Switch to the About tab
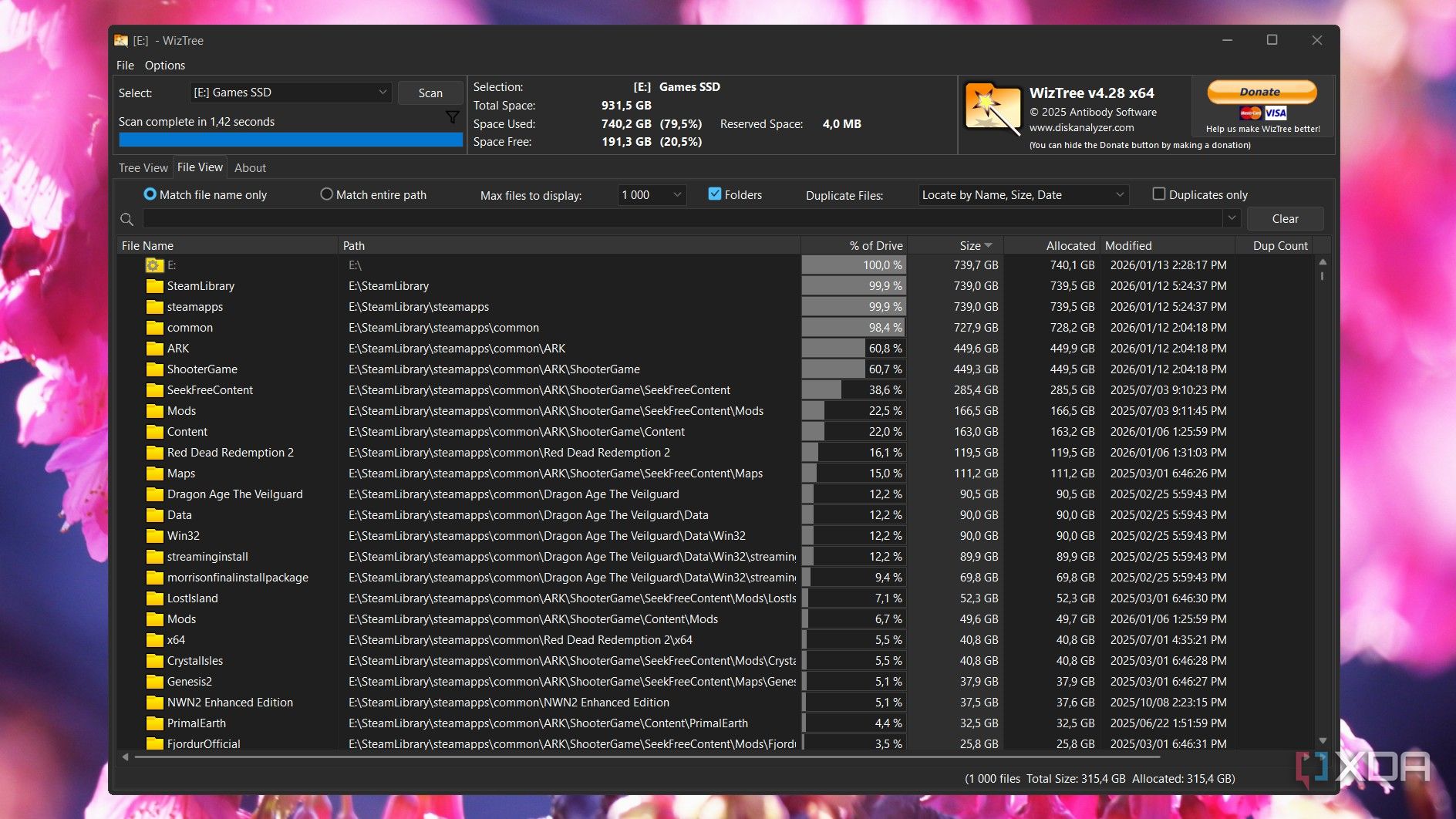This screenshot has width=1456, height=819. pos(250,168)
